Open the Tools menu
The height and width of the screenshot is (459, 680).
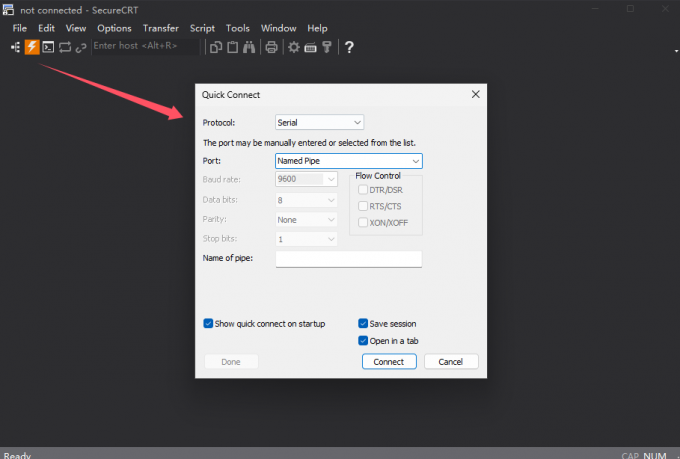tap(238, 28)
